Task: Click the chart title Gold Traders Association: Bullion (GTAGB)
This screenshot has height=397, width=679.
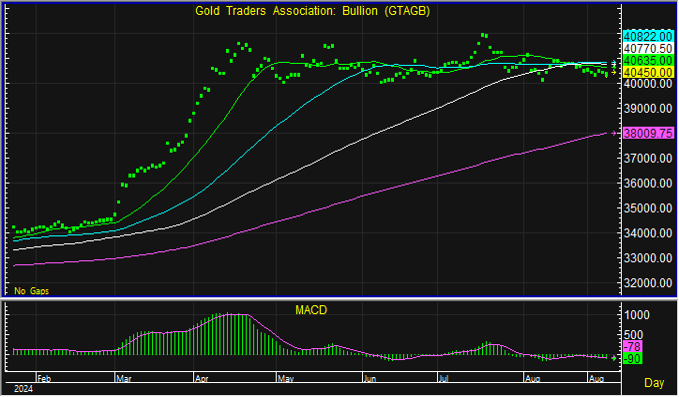Action: 312,11
